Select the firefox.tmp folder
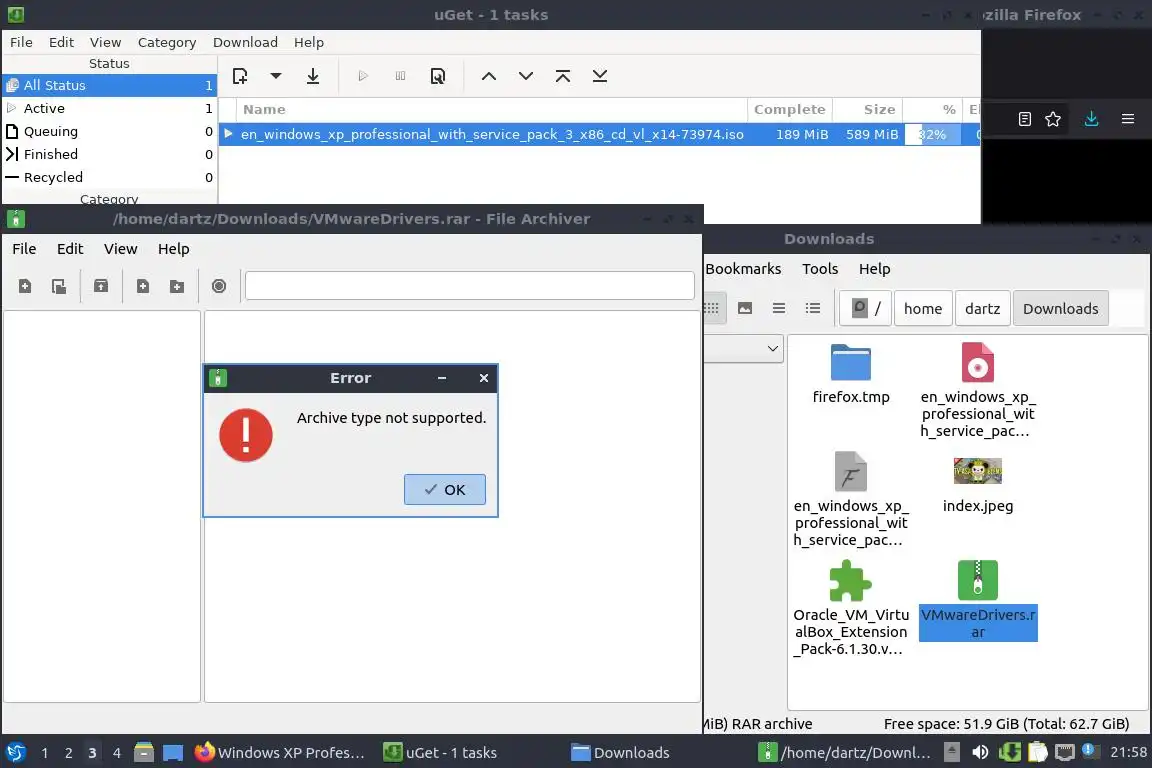Viewport: 1152px width, 768px height. coord(851,373)
